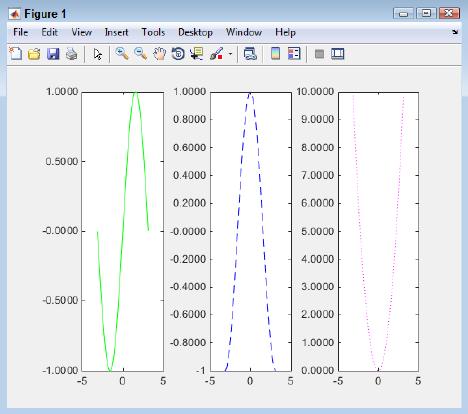Open a file with the folder icon
The height and width of the screenshot is (414, 468).
click(34, 54)
